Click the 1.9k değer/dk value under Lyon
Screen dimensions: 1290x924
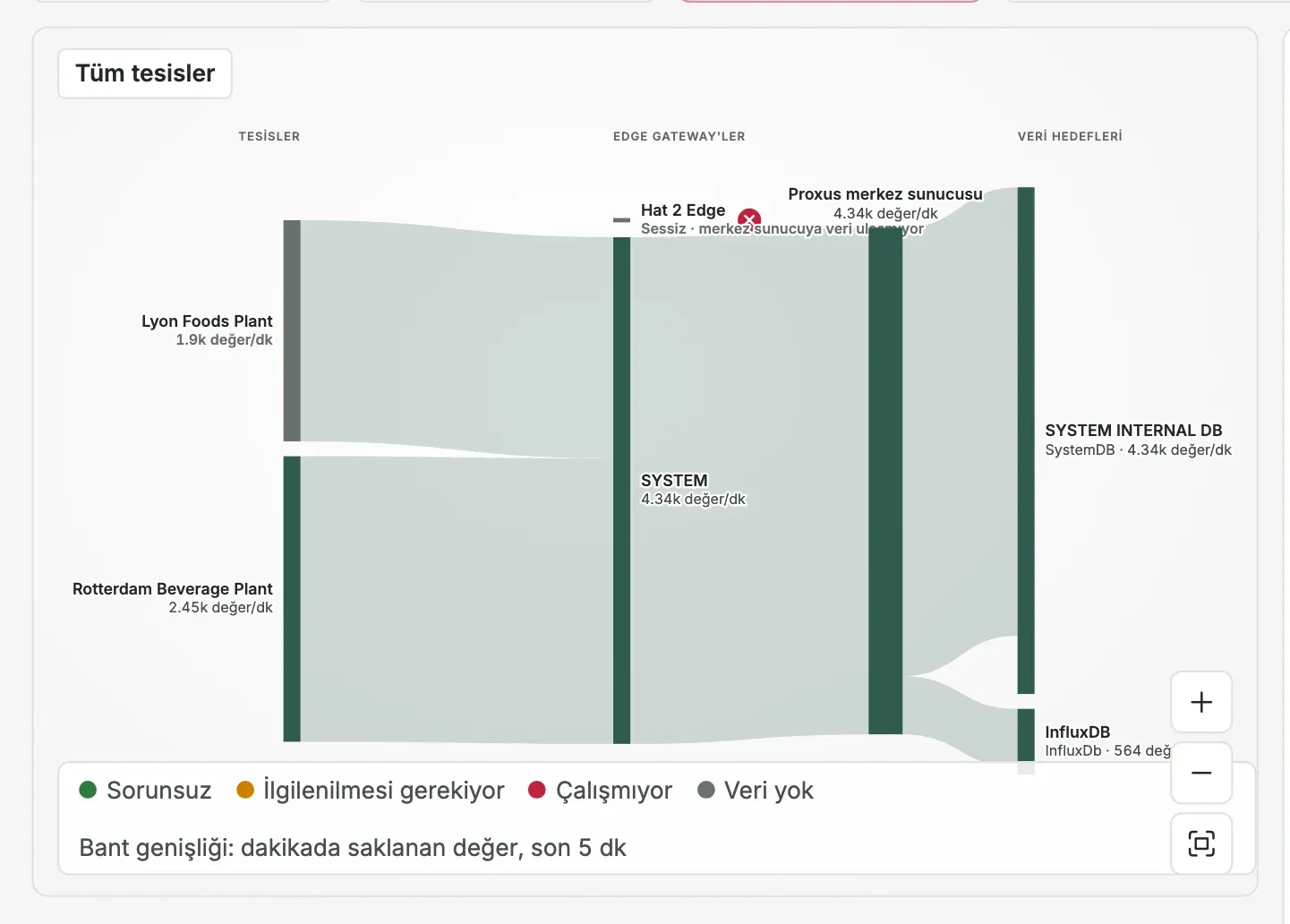(225, 340)
